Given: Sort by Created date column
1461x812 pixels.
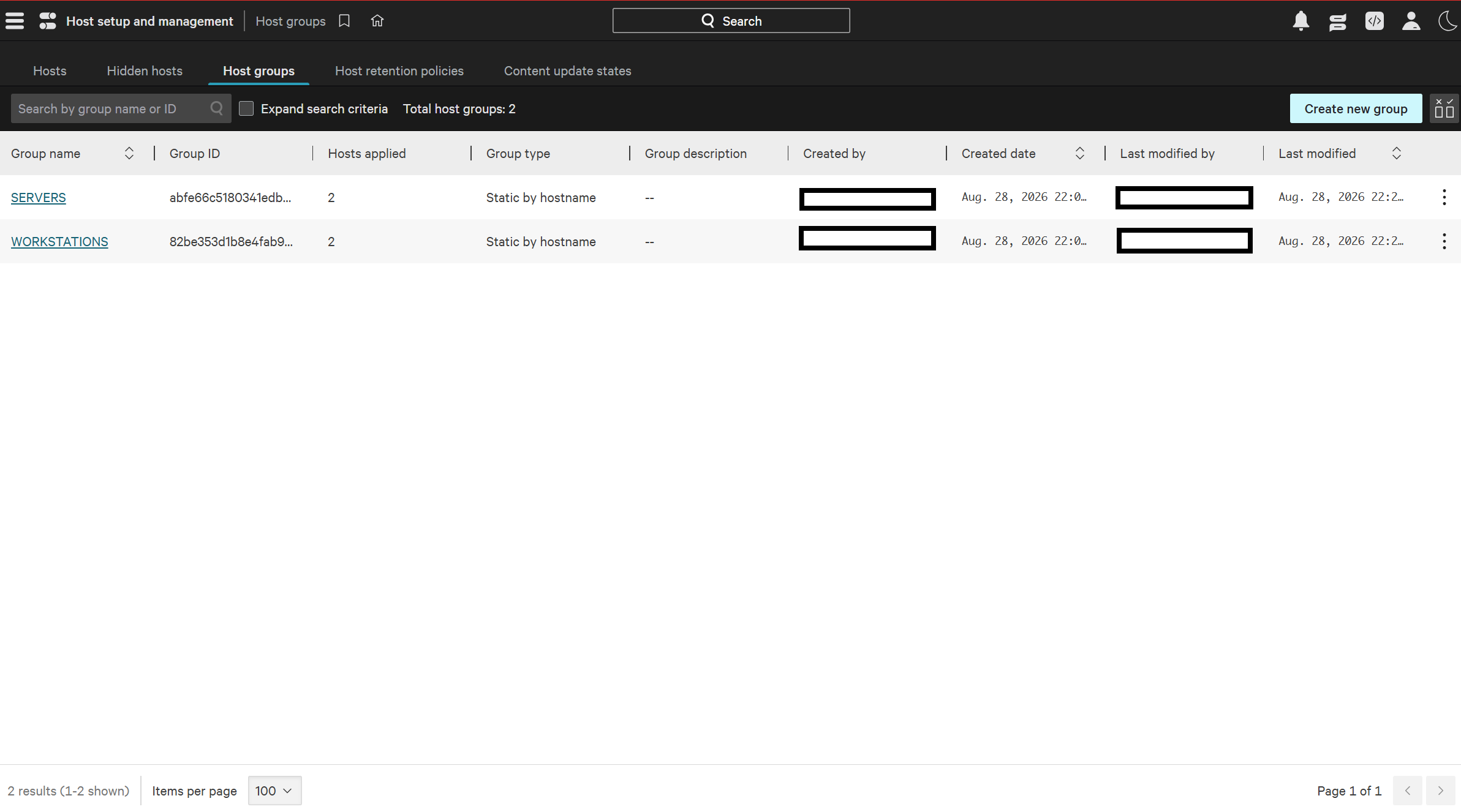Looking at the screenshot, I should pos(1080,153).
